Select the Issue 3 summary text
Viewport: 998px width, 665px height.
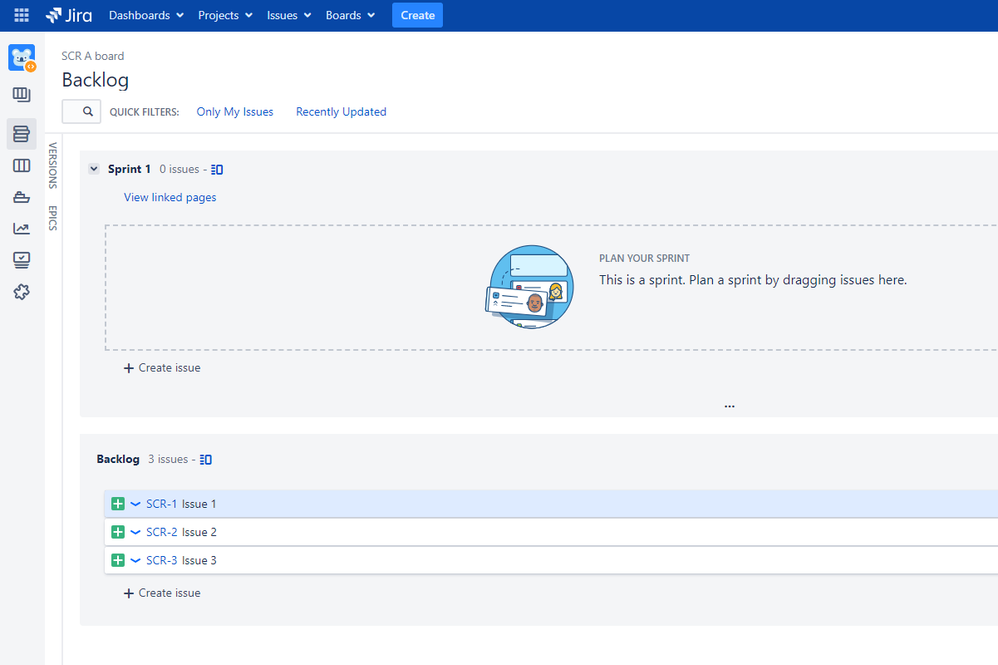tap(199, 560)
